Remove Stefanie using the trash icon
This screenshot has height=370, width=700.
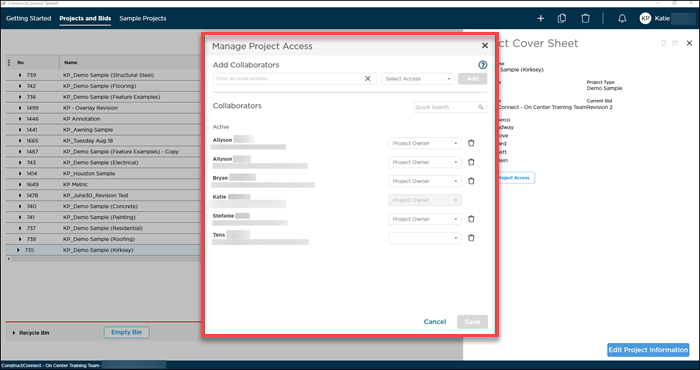(x=471, y=219)
